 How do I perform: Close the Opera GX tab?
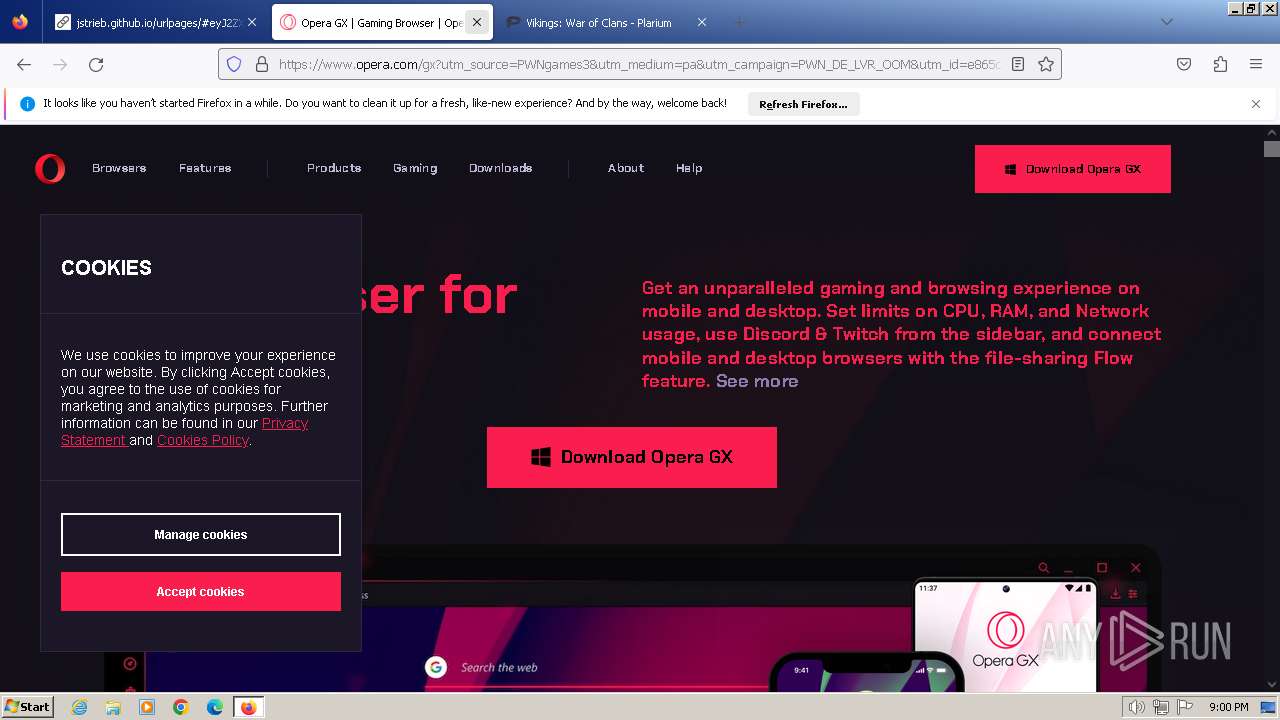click(x=477, y=22)
